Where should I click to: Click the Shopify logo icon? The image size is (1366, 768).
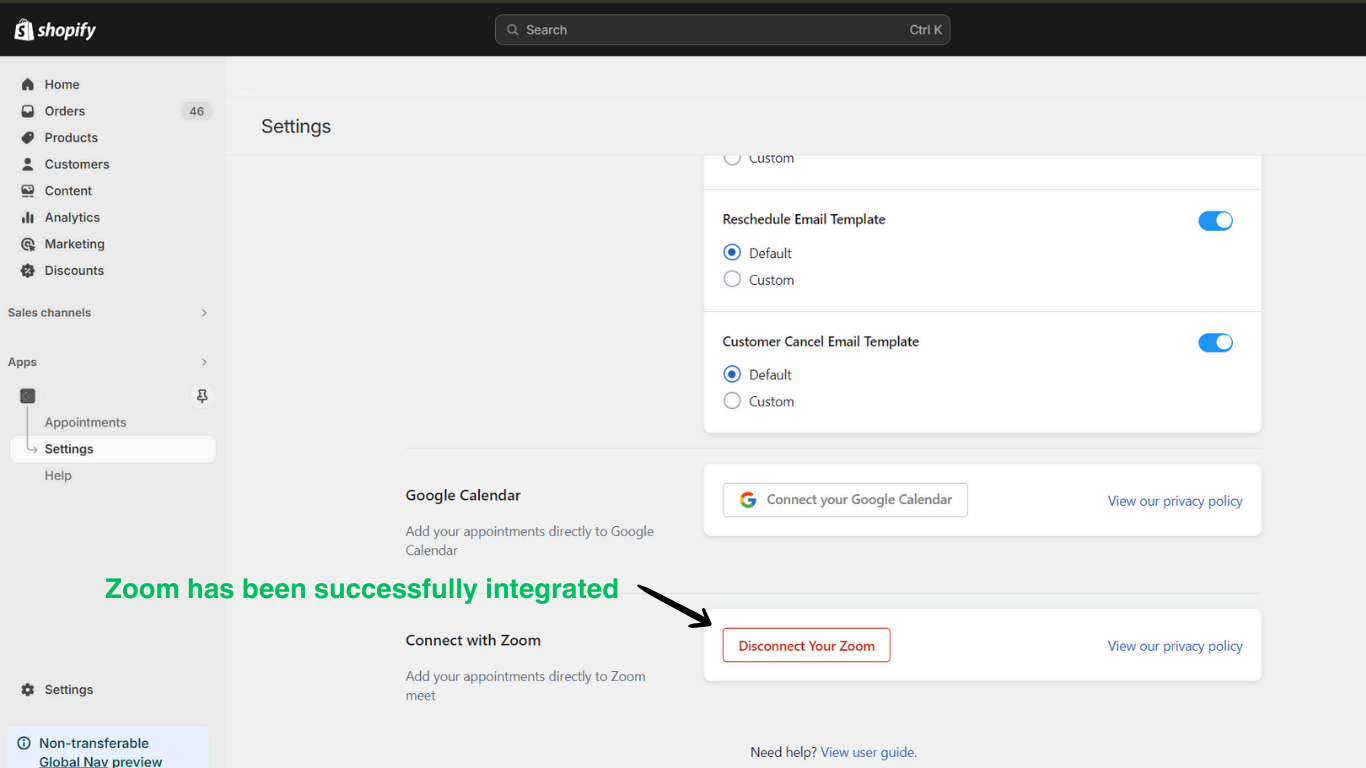click(x=24, y=30)
